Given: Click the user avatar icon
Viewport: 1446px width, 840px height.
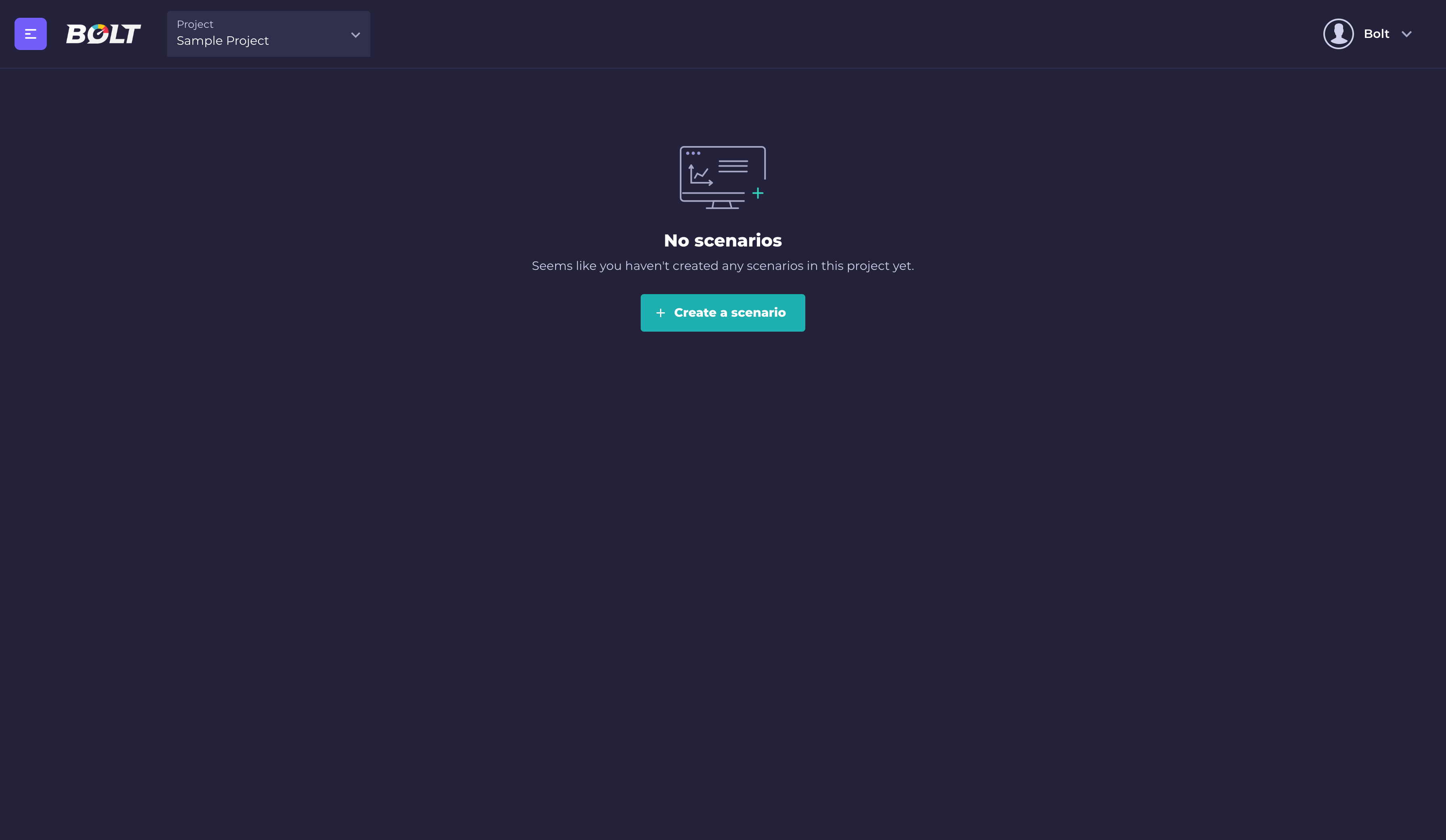Looking at the screenshot, I should pos(1338,34).
